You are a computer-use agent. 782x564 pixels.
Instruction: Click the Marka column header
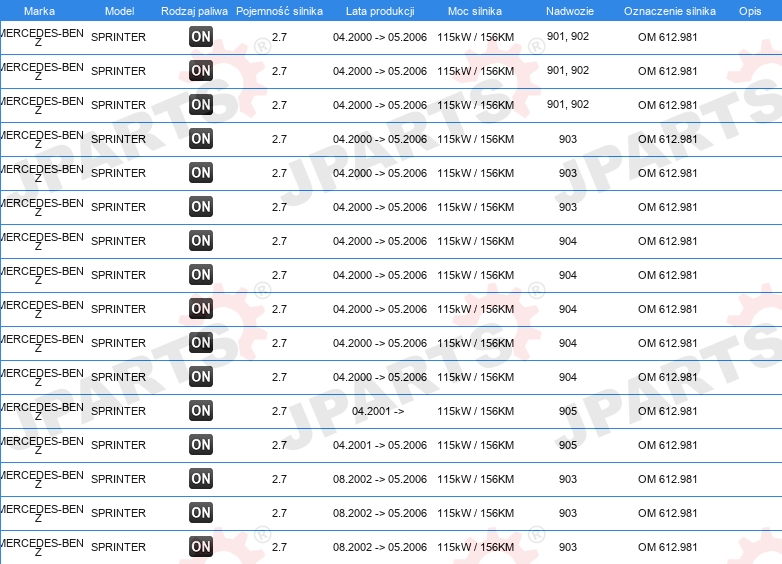pos(39,11)
